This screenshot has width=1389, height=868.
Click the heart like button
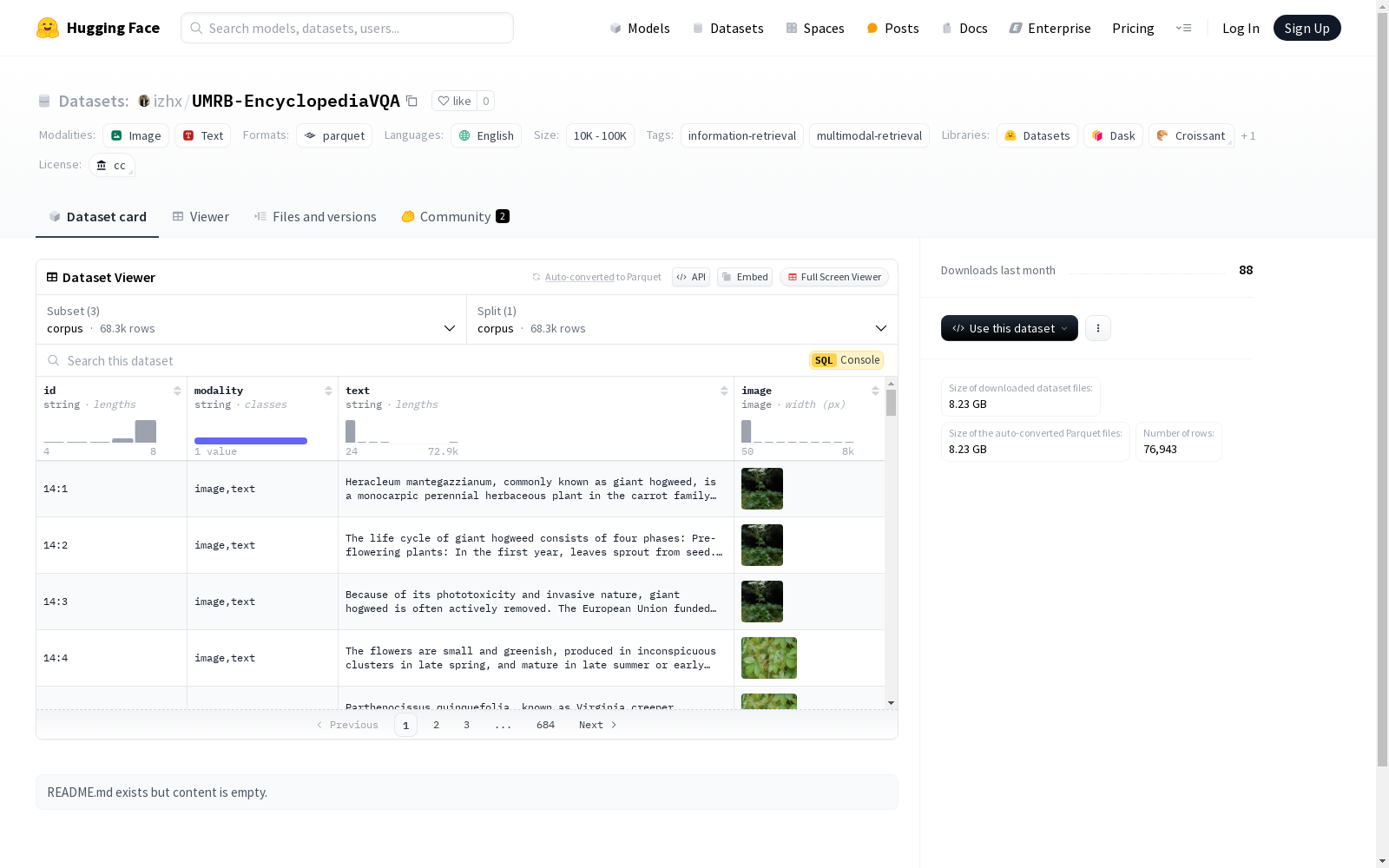(454, 101)
